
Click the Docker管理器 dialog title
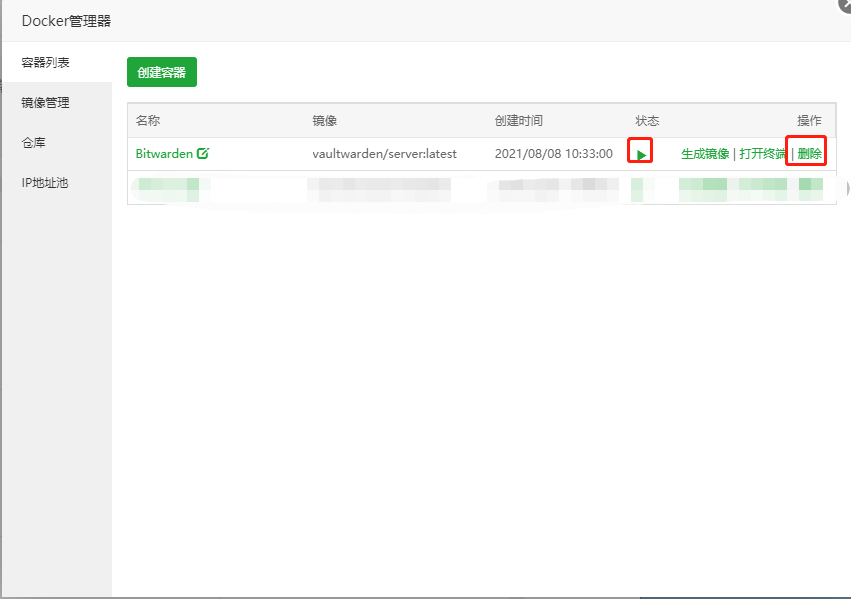66,21
